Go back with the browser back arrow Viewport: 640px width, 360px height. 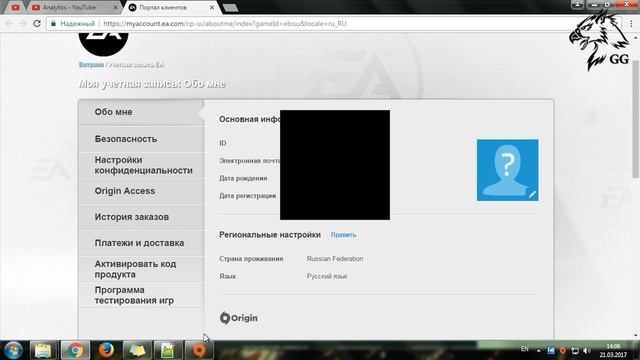(x=9, y=24)
